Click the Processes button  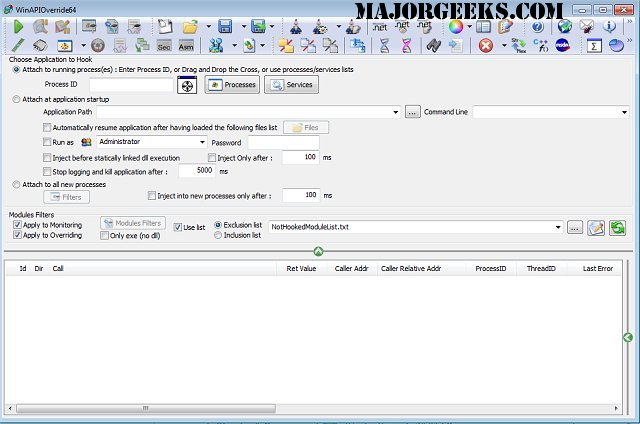point(232,85)
